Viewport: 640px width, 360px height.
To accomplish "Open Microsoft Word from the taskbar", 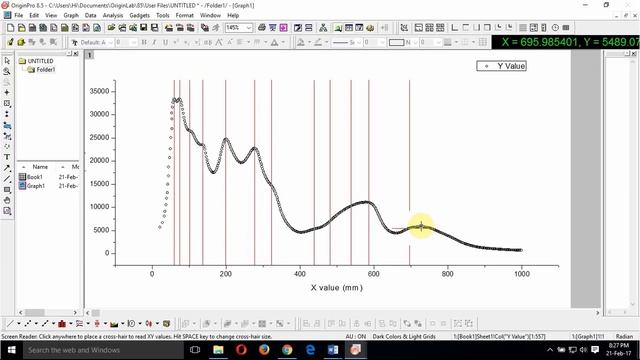I will (333, 350).
